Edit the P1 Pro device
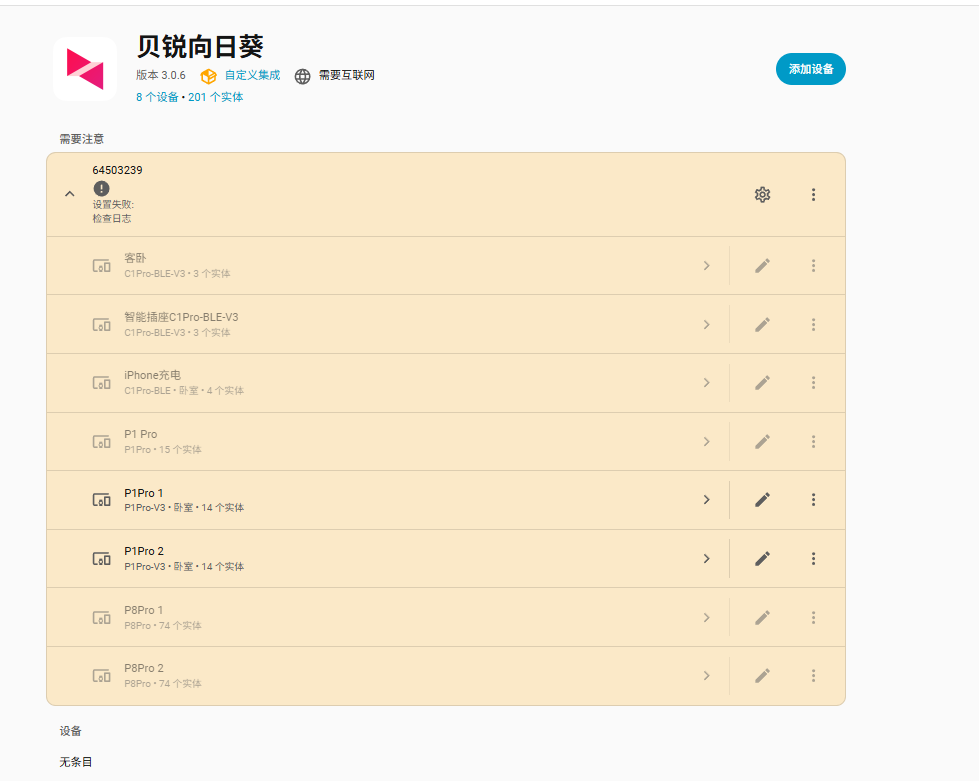 [x=762, y=442]
